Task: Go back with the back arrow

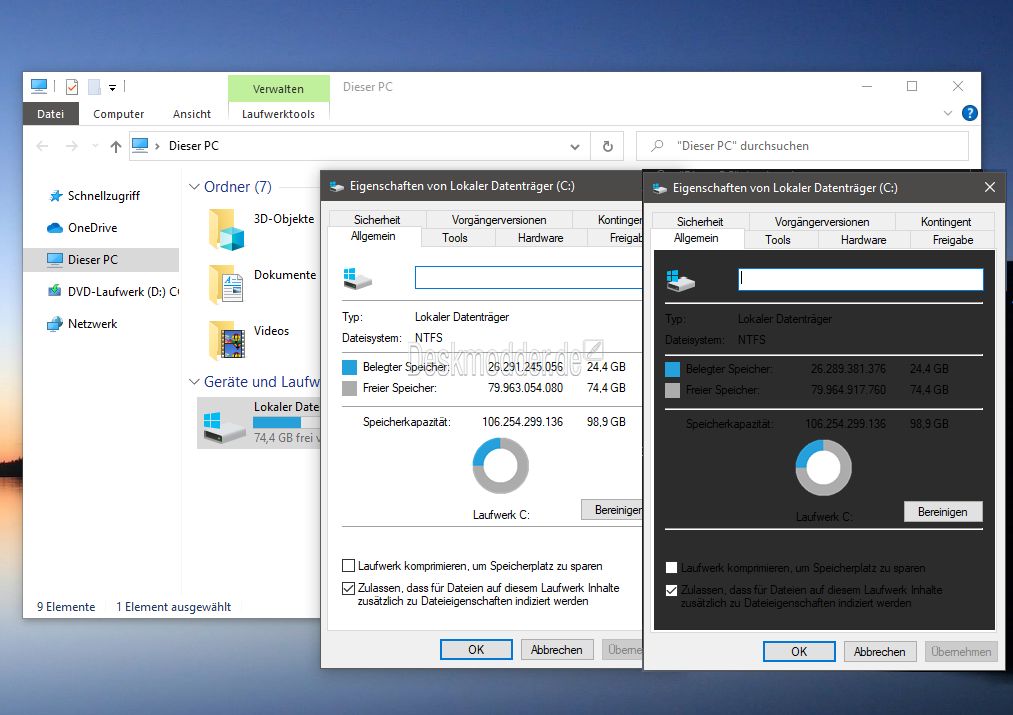Action: [x=43, y=147]
